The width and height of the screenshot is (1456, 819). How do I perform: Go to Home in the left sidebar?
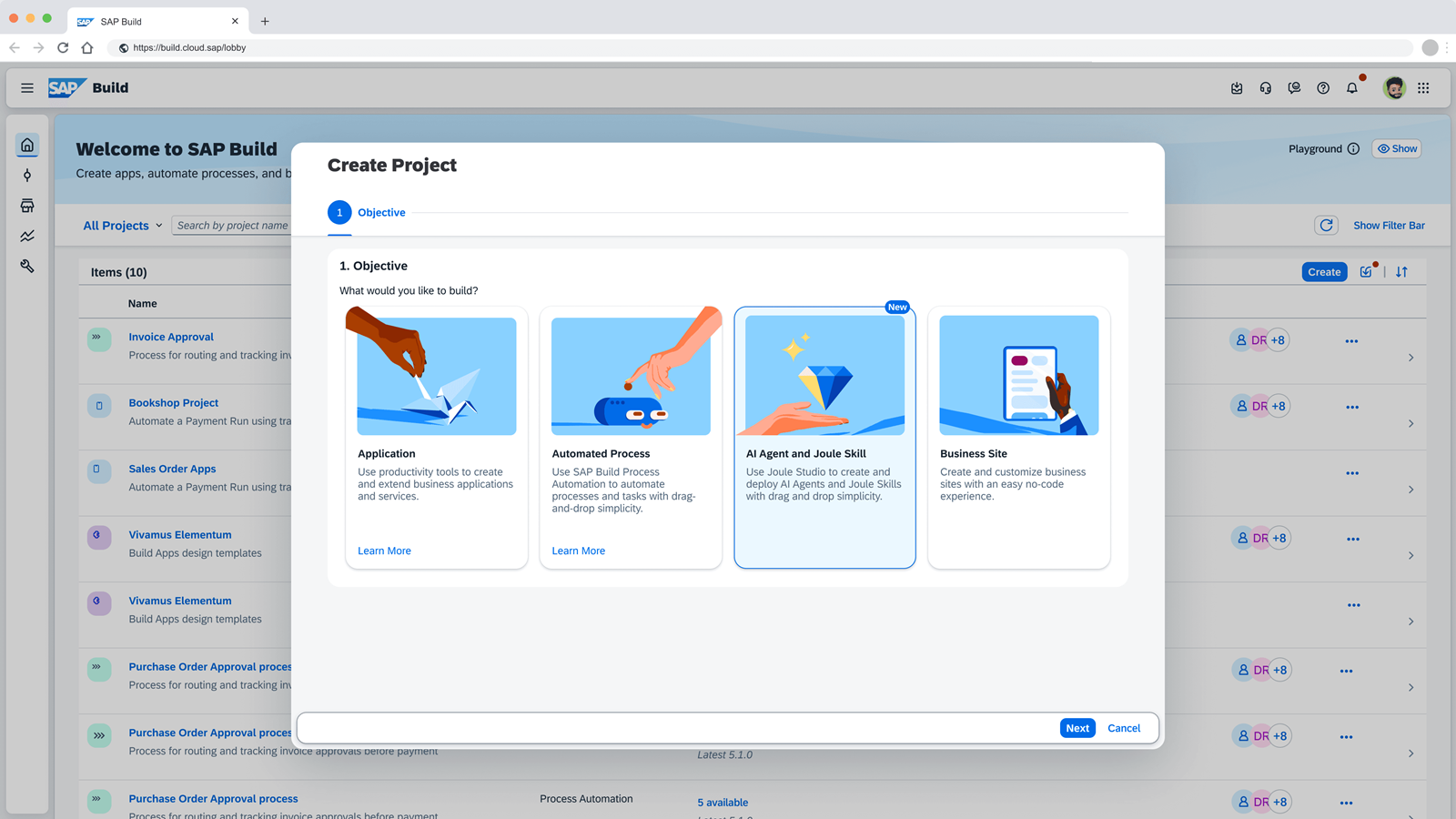pos(27,145)
